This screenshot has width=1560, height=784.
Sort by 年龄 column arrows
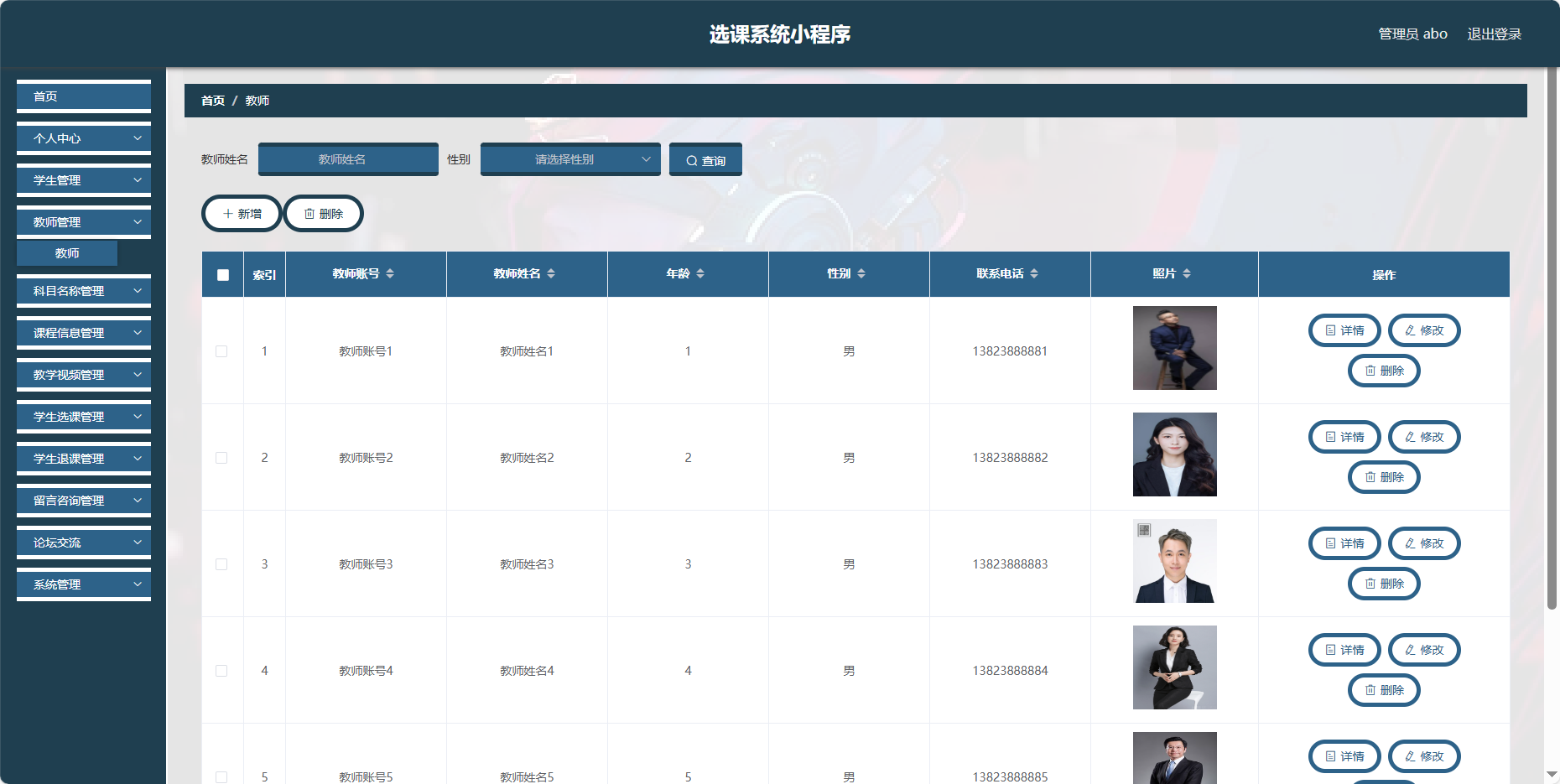point(700,273)
